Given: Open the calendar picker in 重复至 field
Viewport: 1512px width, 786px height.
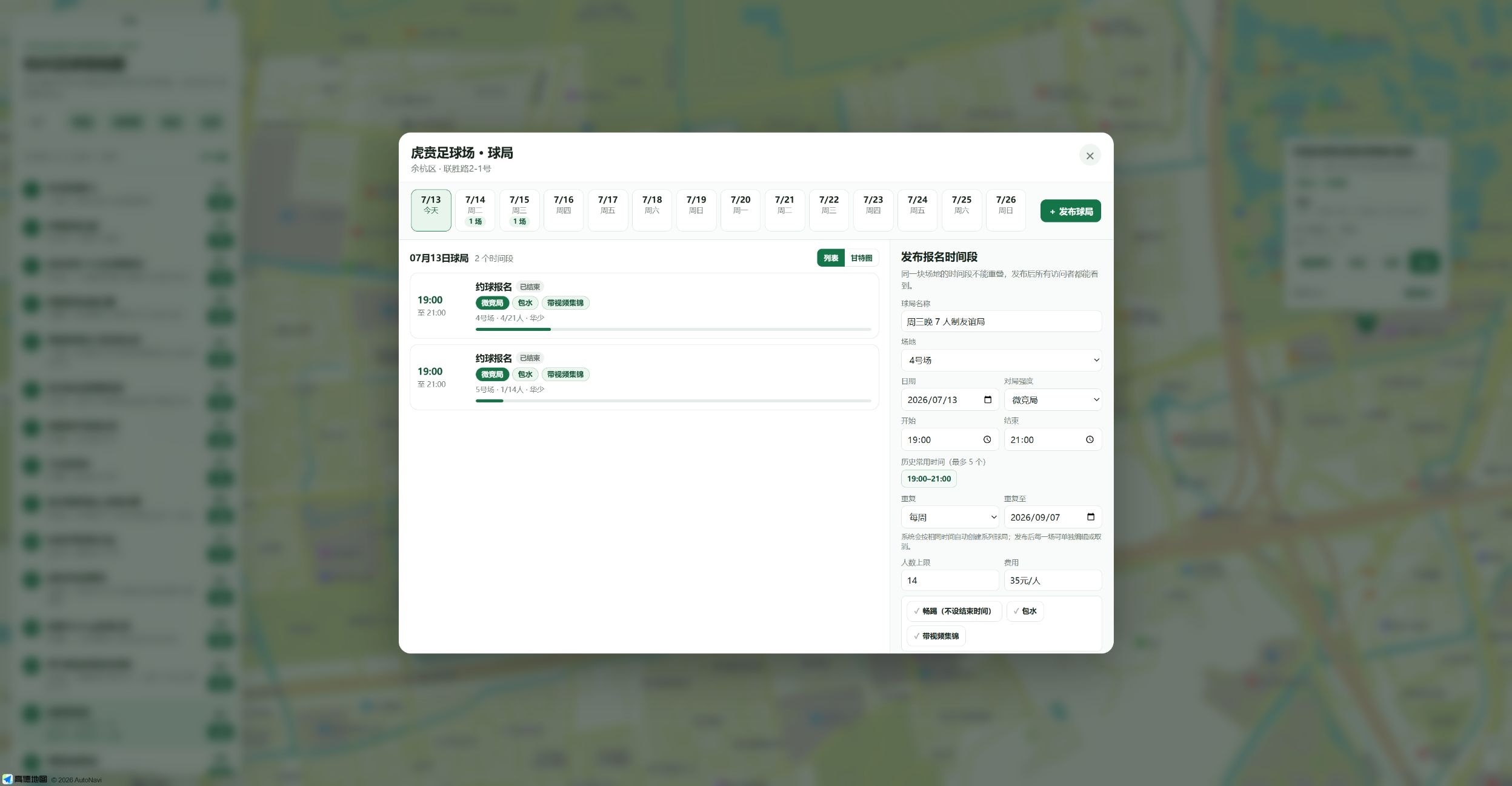Looking at the screenshot, I should 1091,517.
